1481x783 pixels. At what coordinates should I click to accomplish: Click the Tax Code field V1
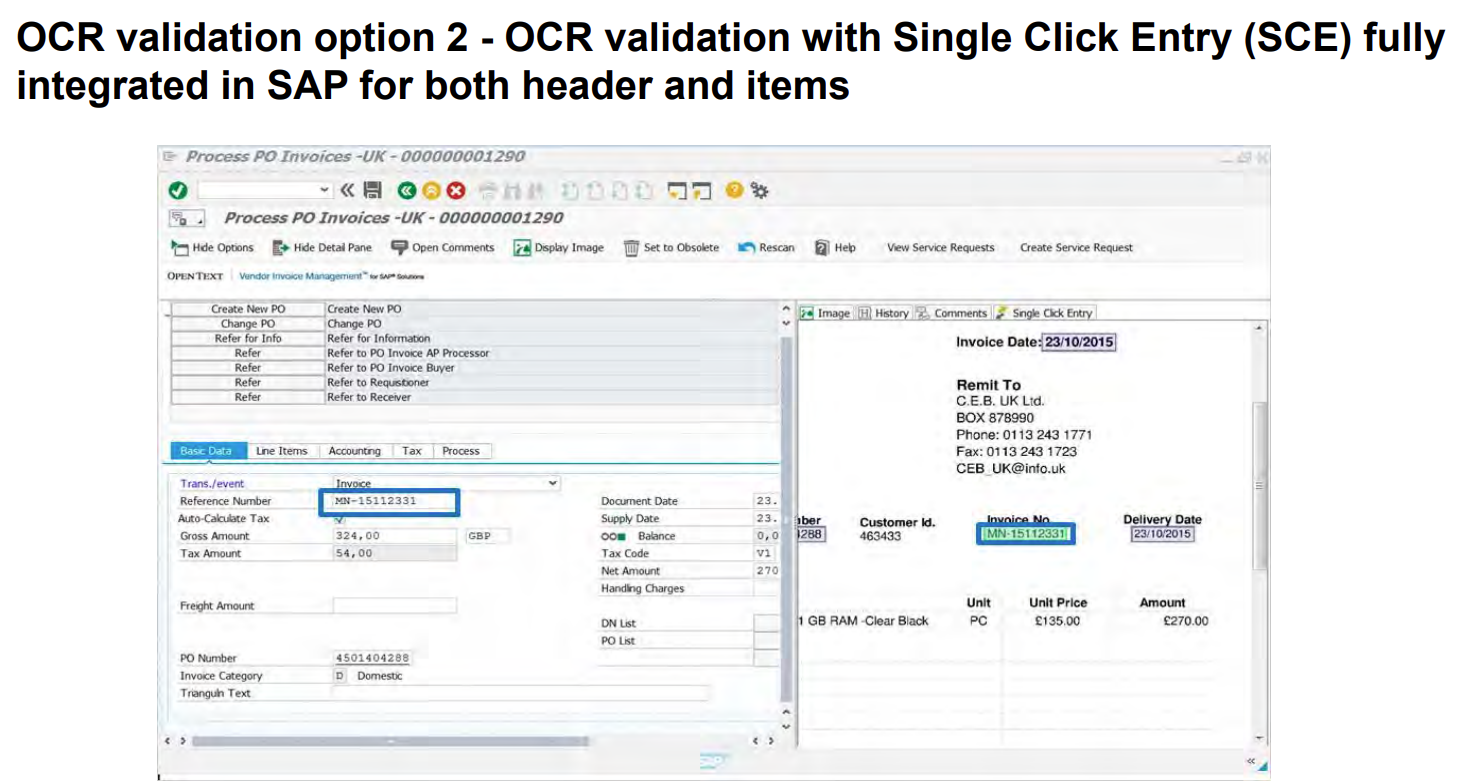(766, 554)
